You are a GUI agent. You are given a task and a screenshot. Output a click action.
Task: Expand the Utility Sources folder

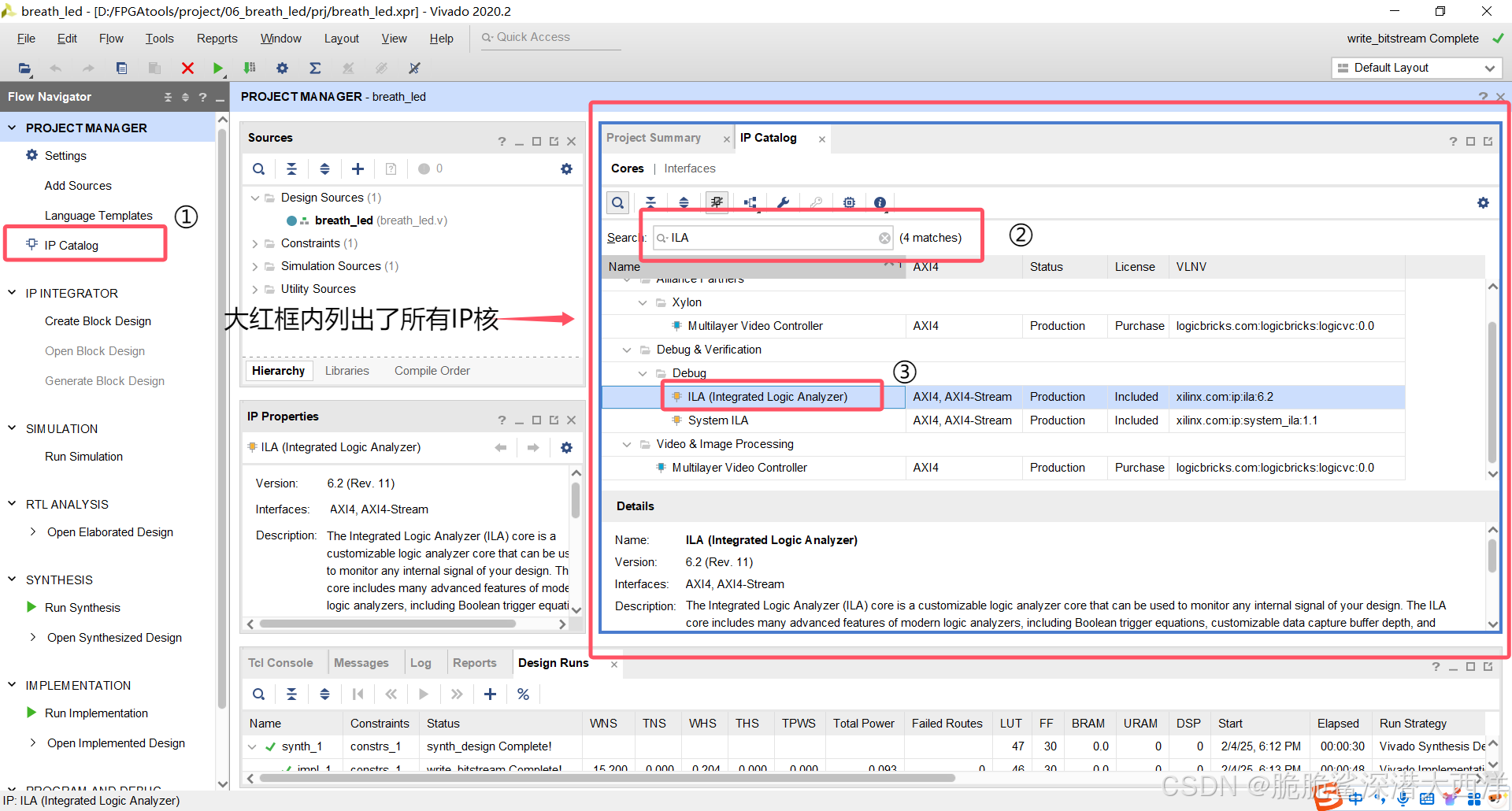click(x=254, y=289)
